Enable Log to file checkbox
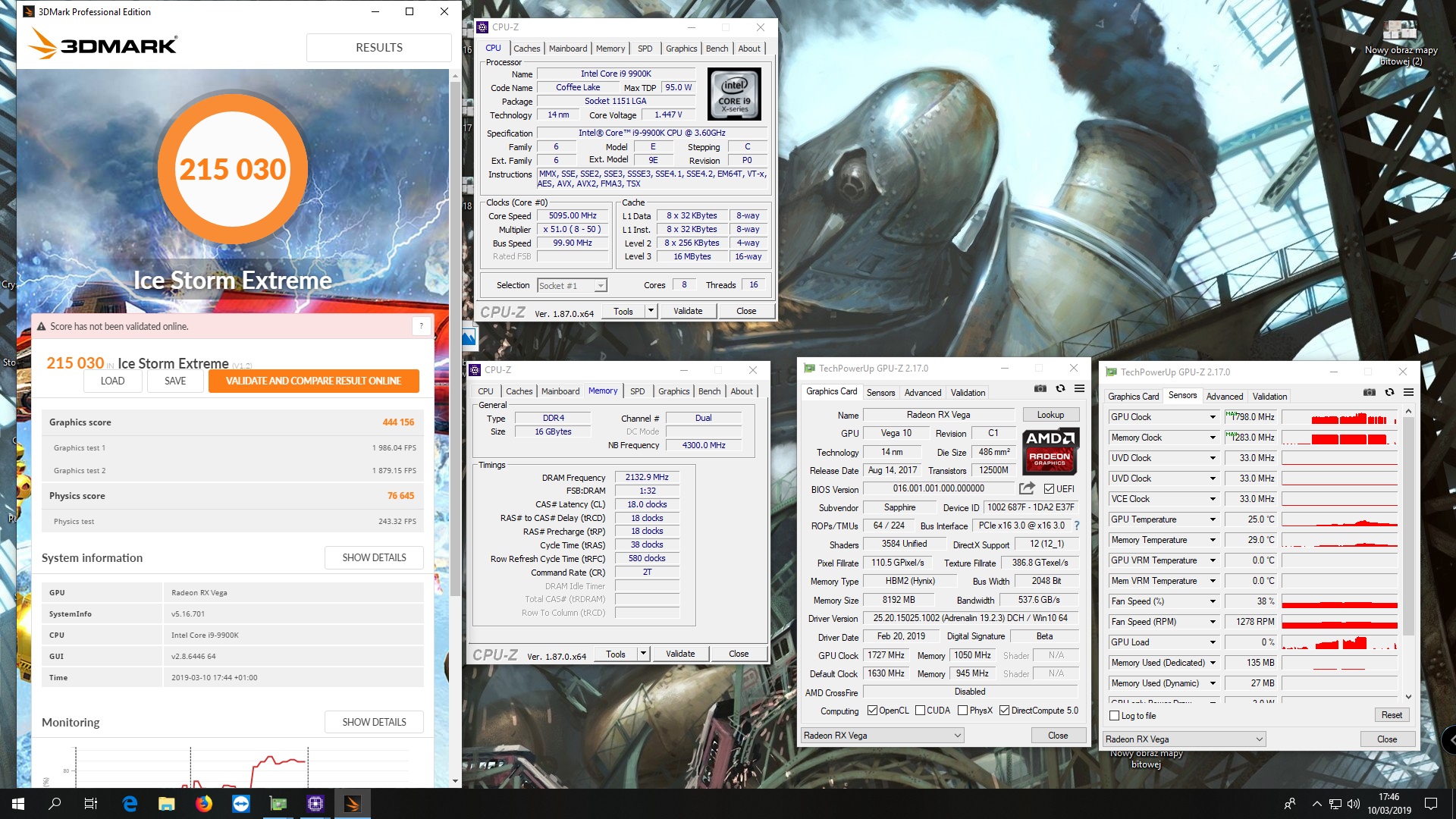Image resolution: width=1456 pixels, height=819 pixels. (x=1114, y=716)
